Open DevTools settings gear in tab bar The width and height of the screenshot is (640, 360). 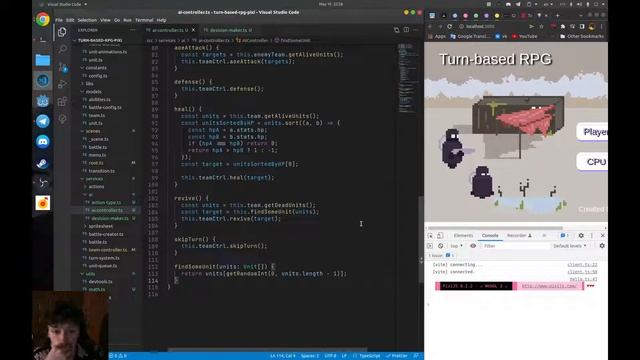[581, 236]
